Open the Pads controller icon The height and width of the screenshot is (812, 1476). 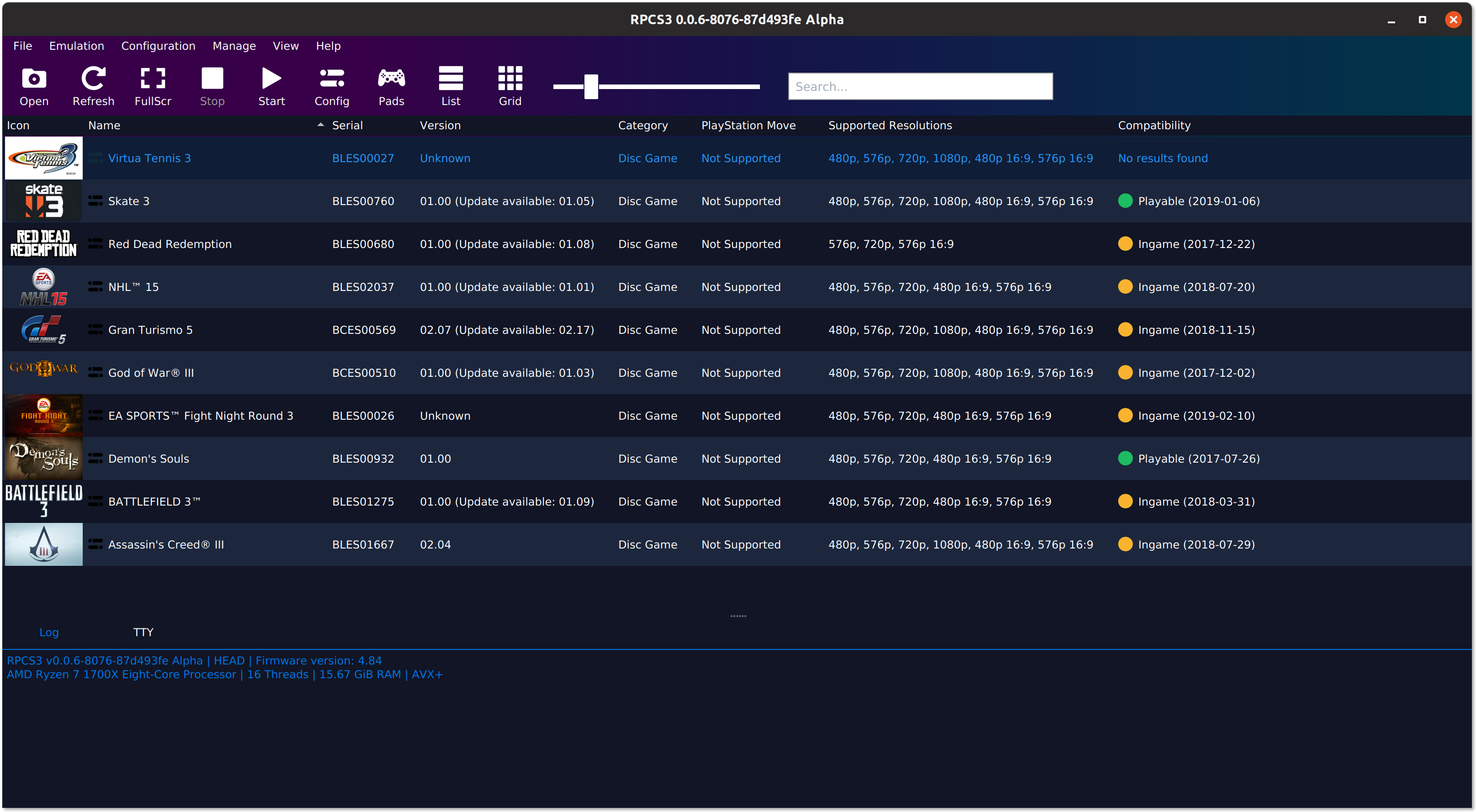point(391,79)
